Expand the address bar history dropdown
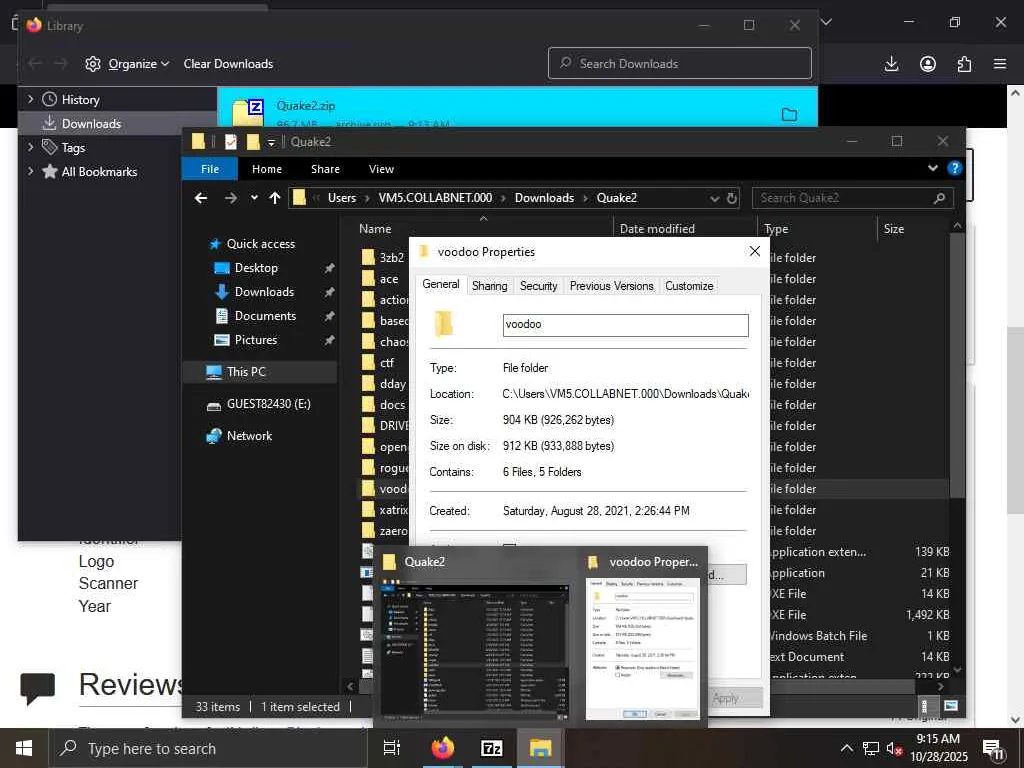This screenshot has height=768, width=1024. pyautogui.click(x=714, y=198)
